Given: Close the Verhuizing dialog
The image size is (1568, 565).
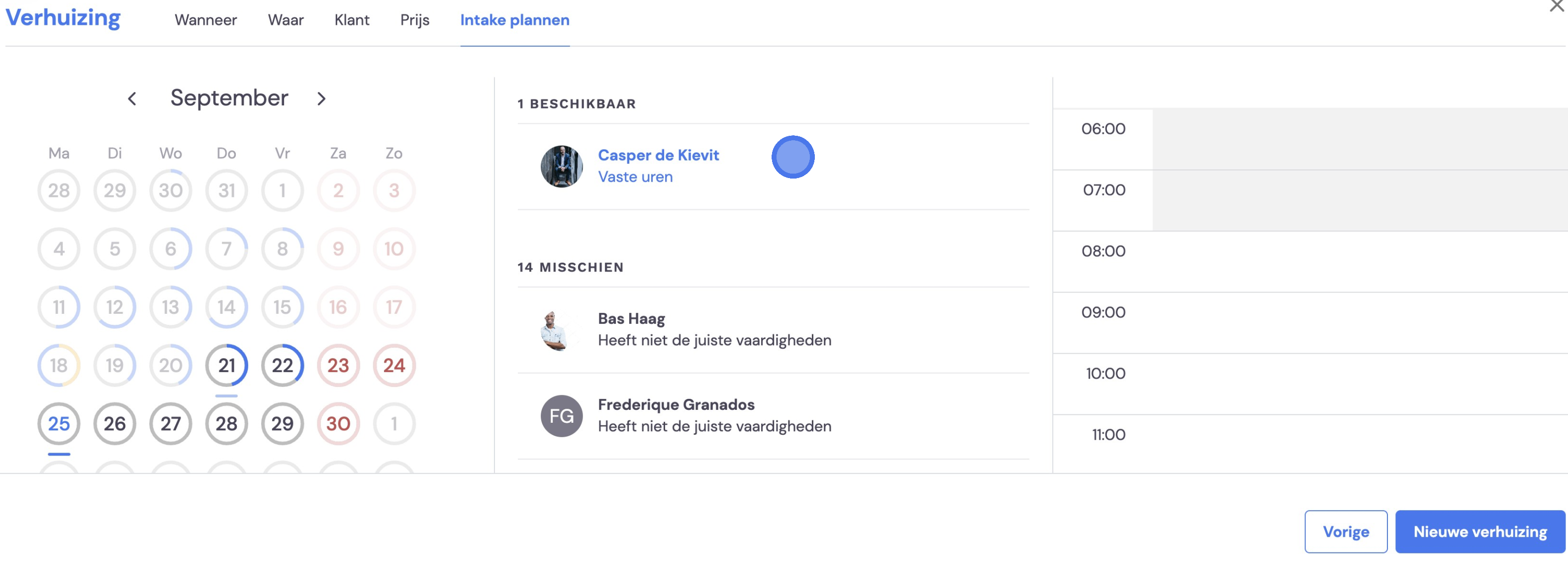Looking at the screenshot, I should coord(1557,5).
